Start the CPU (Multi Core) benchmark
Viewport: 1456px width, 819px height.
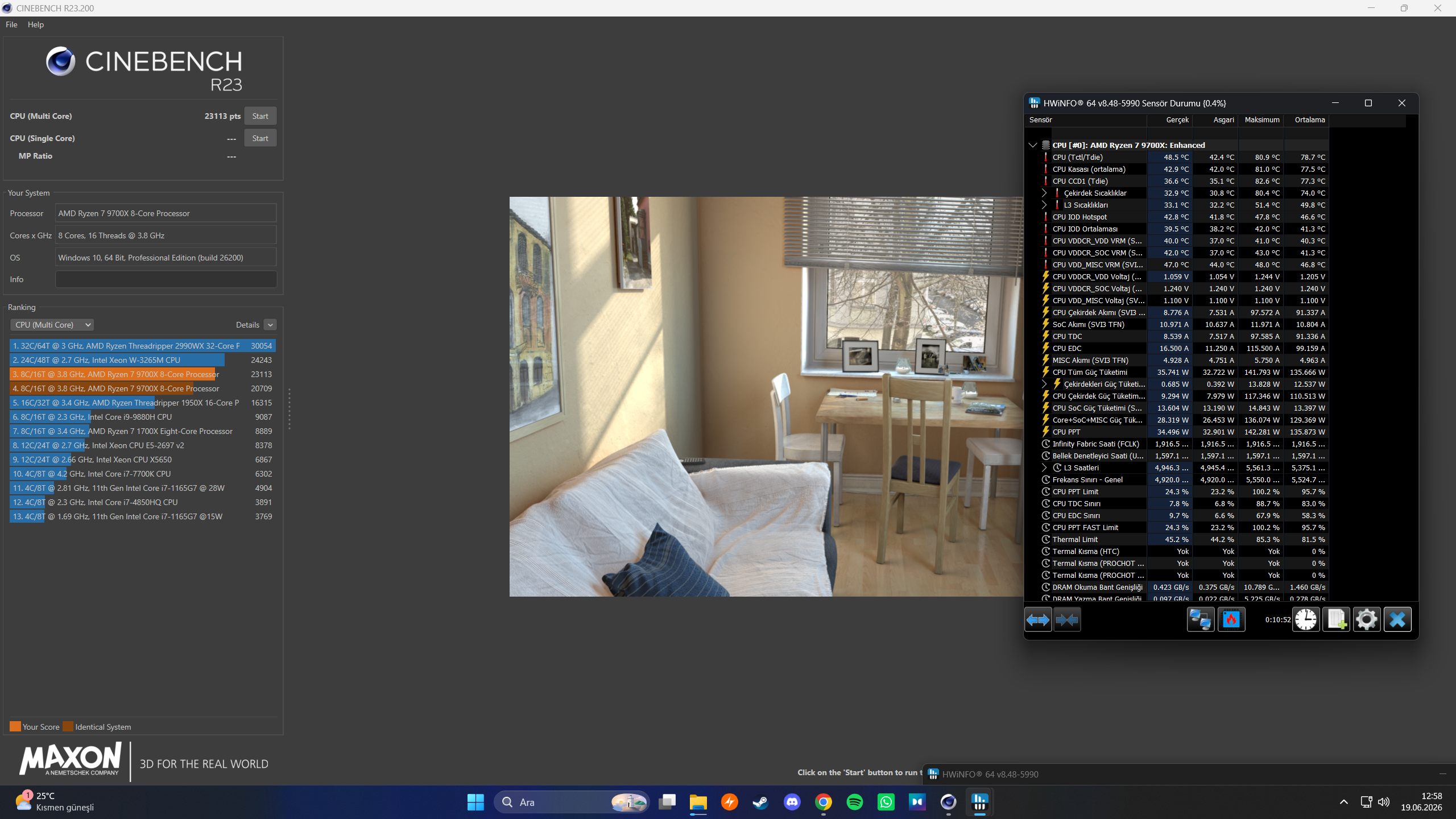click(x=260, y=116)
